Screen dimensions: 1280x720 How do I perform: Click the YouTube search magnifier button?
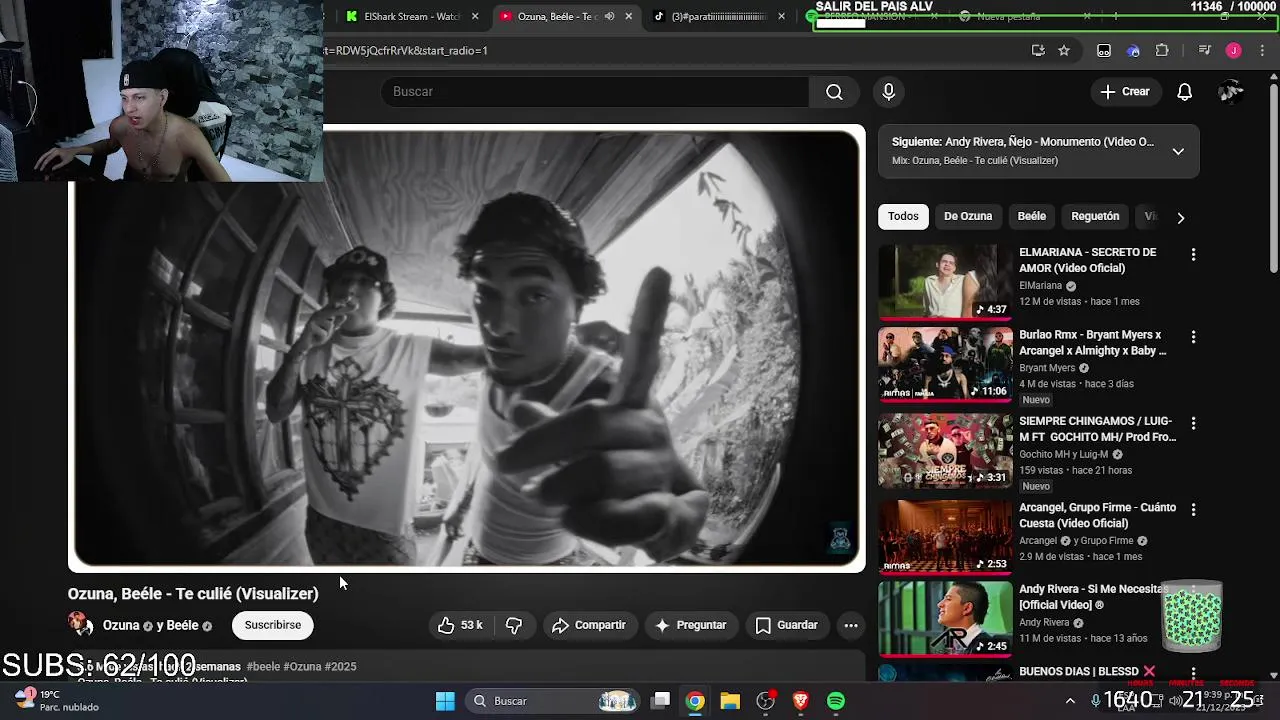click(834, 92)
